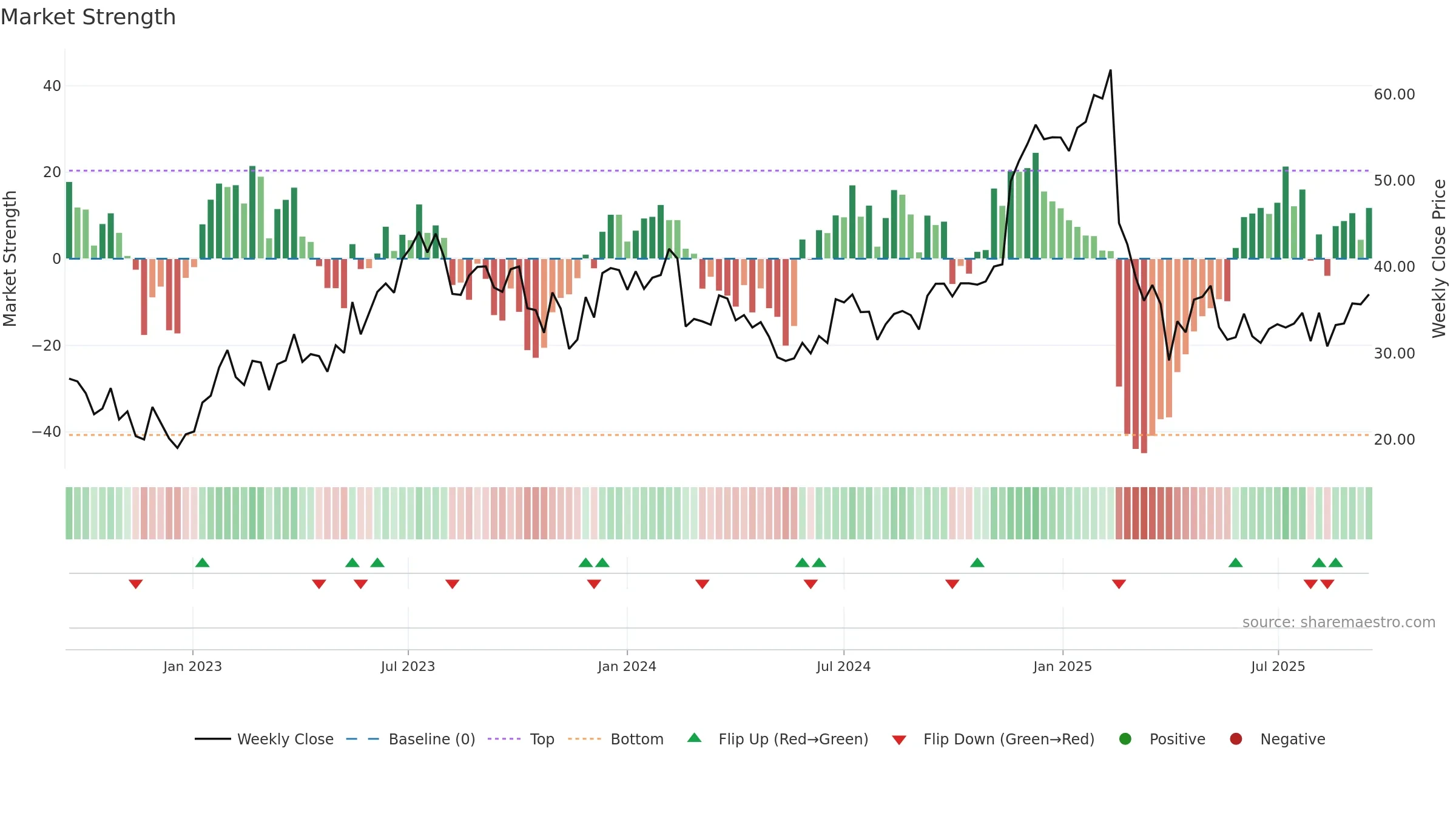Select the flip-down marker right after Jan 2025
1456x819 pixels.
click(x=1119, y=584)
